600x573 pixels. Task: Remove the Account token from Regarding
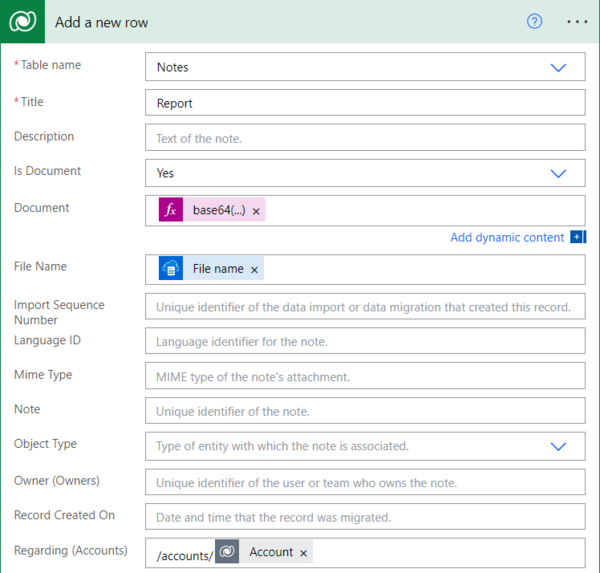(304, 553)
